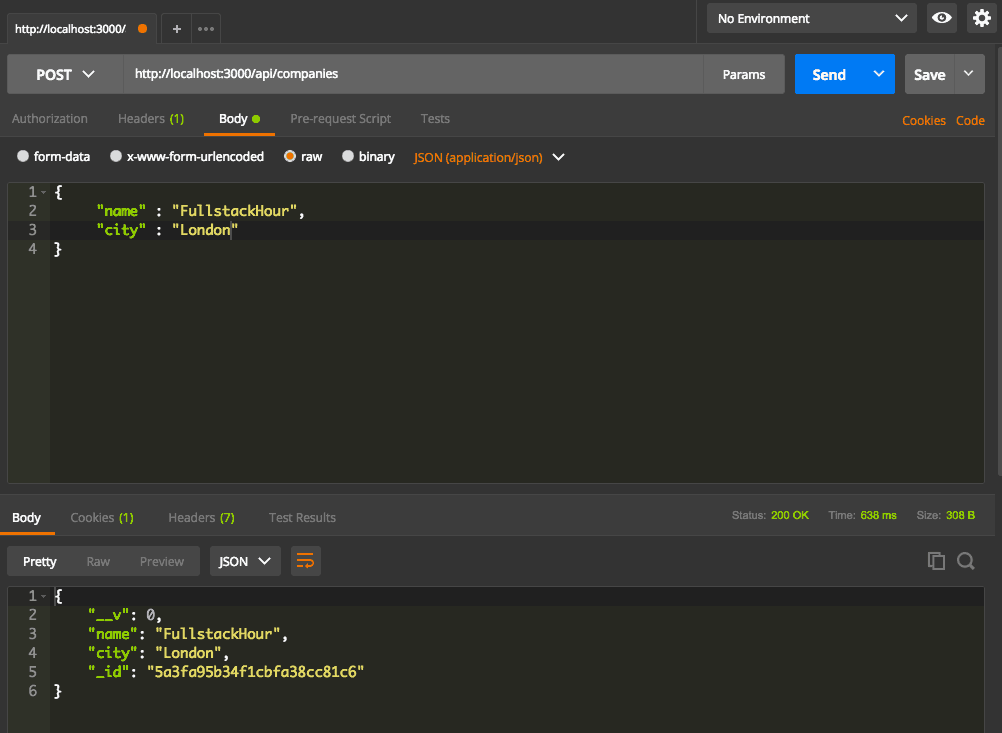The height and width of the screenshot is (733, 1002).
Task: Open tab options with three-dots icon
Action: pyautogui.click(x=206, y=29)
